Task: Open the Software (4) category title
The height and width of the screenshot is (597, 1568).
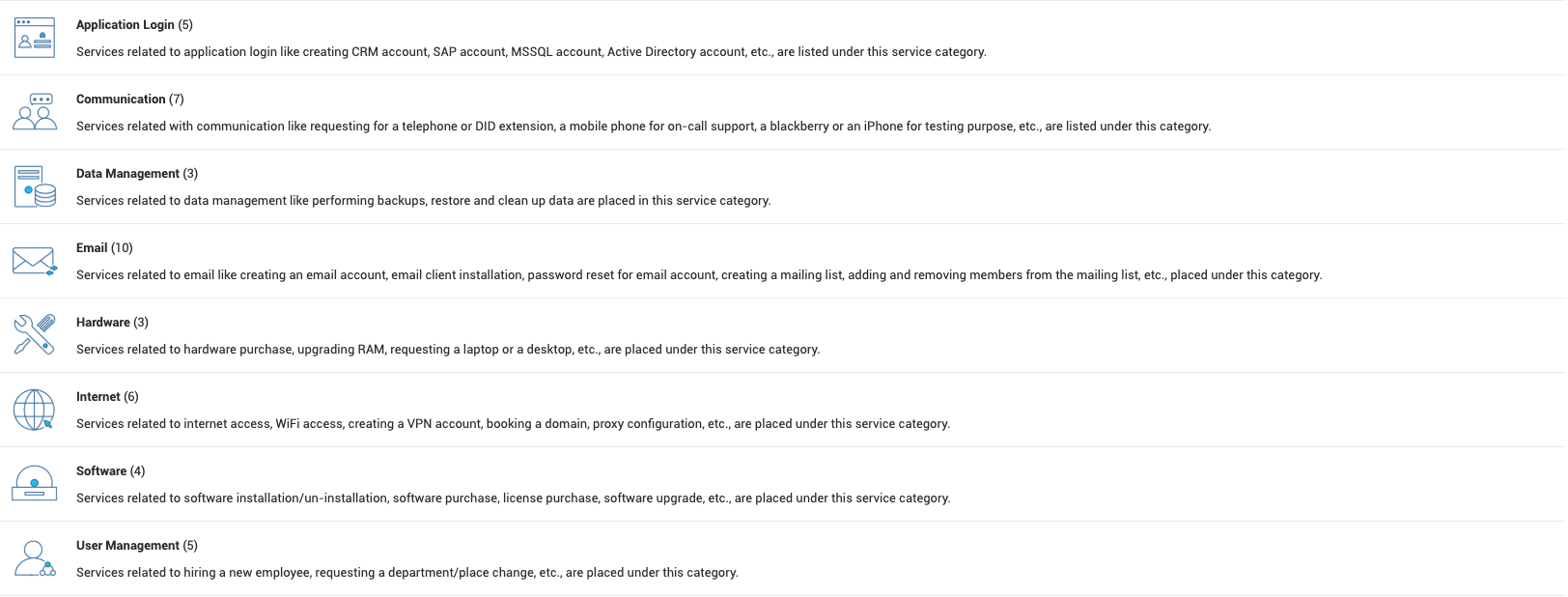Action: pyautogui.click(x=110, y=471)
